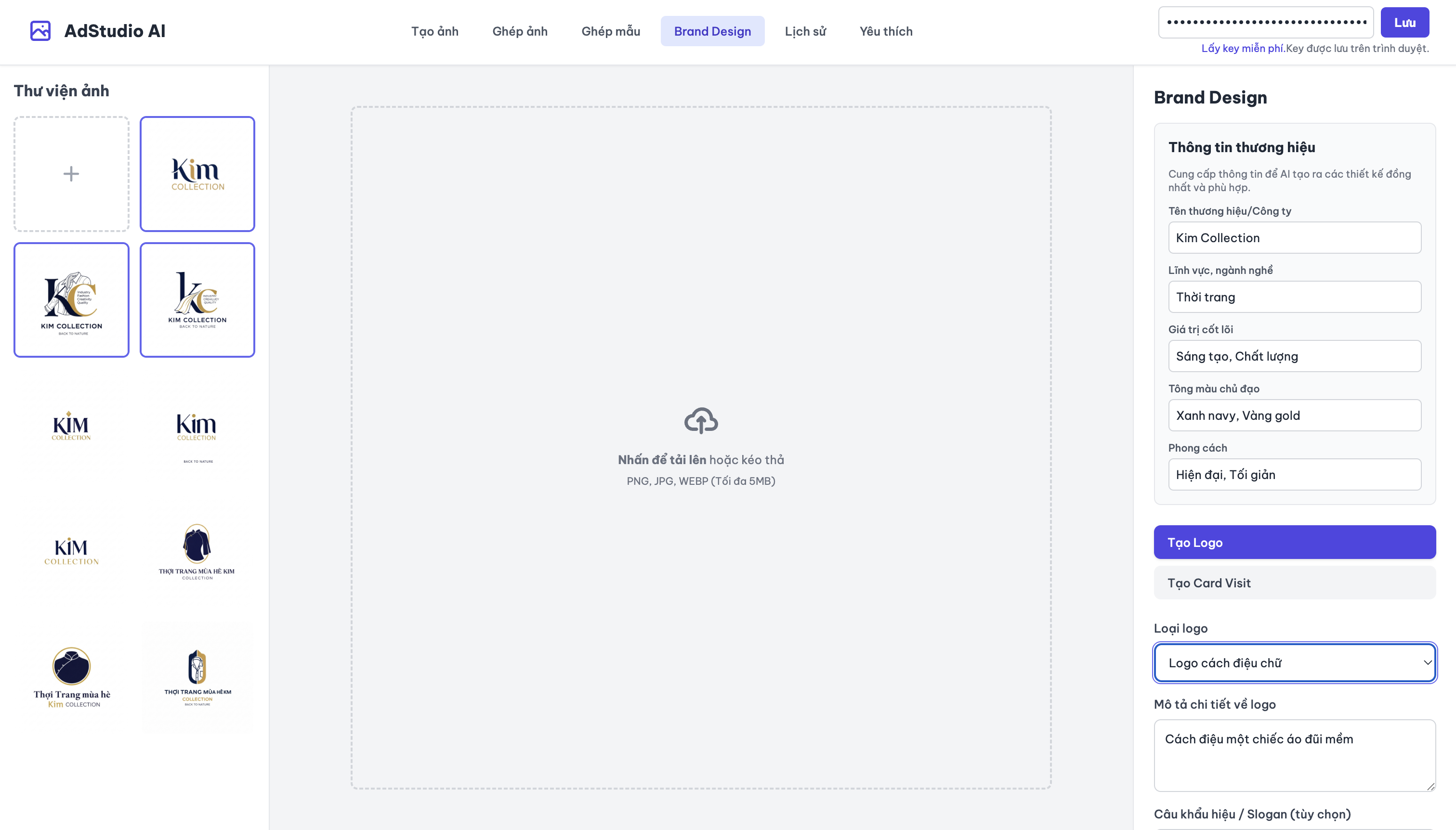Go to the Lịch sử tab

coord(805,31)
